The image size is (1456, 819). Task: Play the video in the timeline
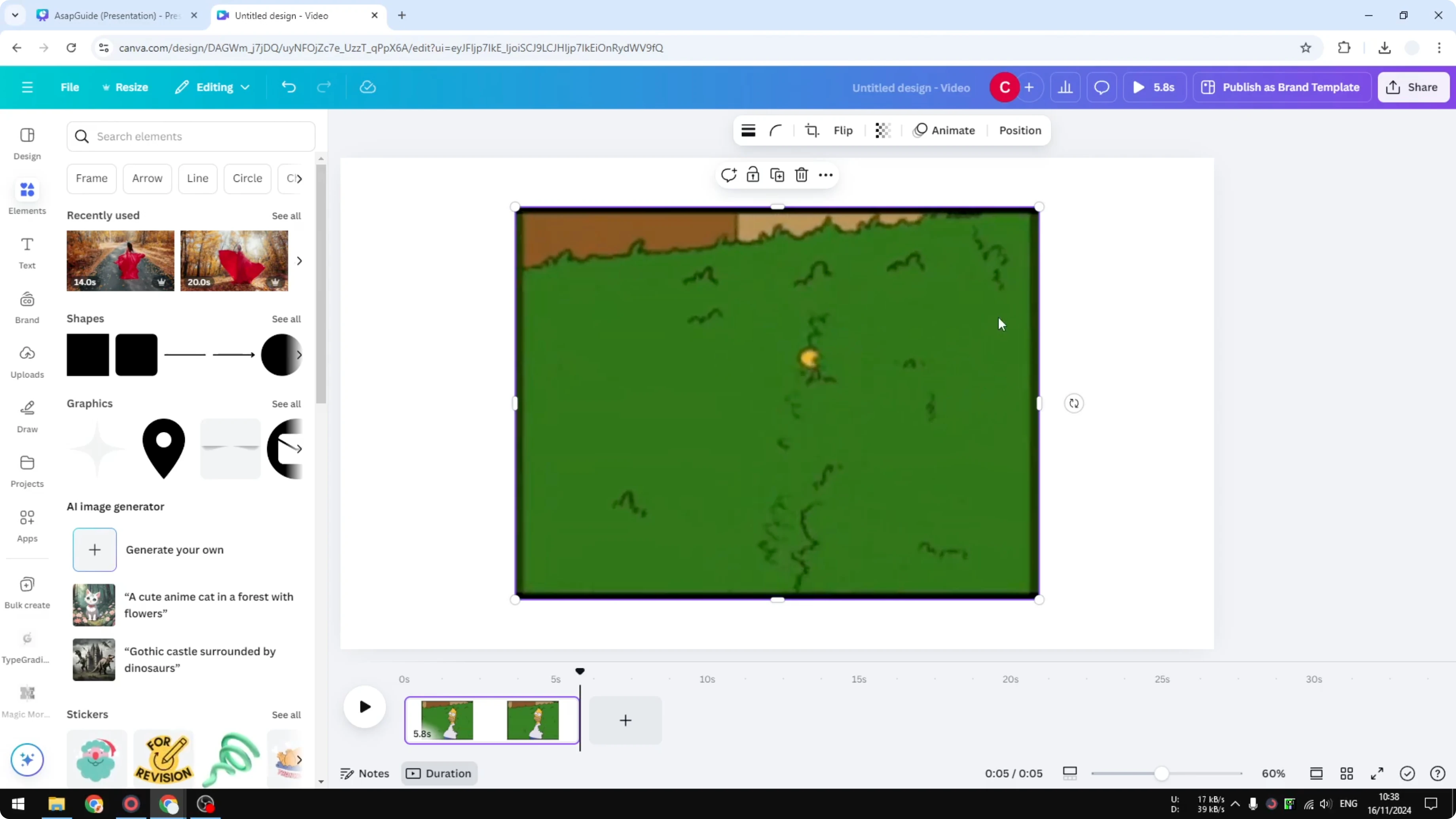click(364, 707)
